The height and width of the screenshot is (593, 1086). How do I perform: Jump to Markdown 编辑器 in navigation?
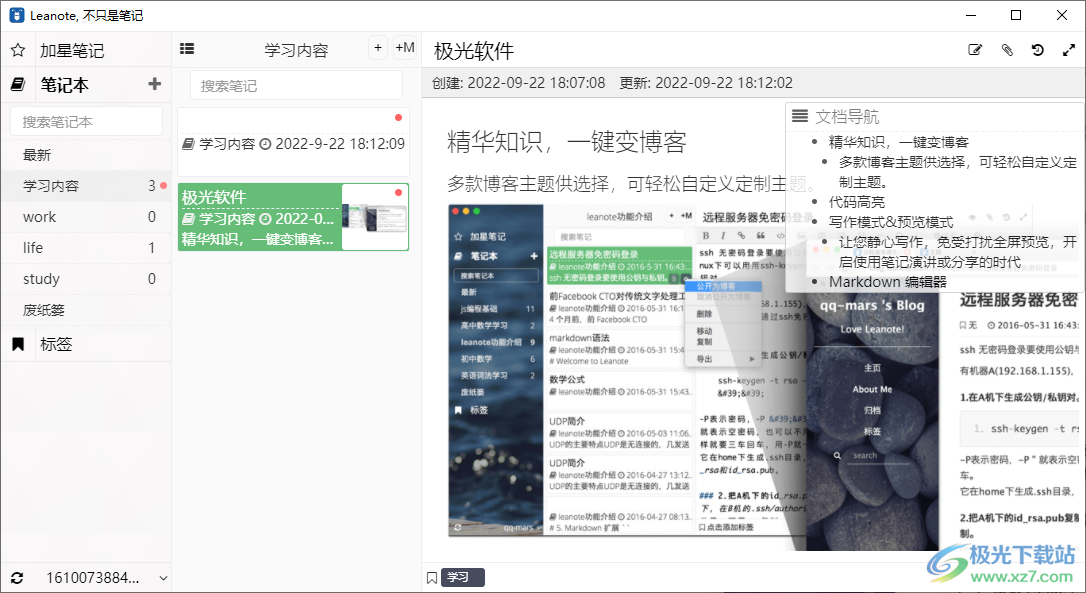coord(887,282)
